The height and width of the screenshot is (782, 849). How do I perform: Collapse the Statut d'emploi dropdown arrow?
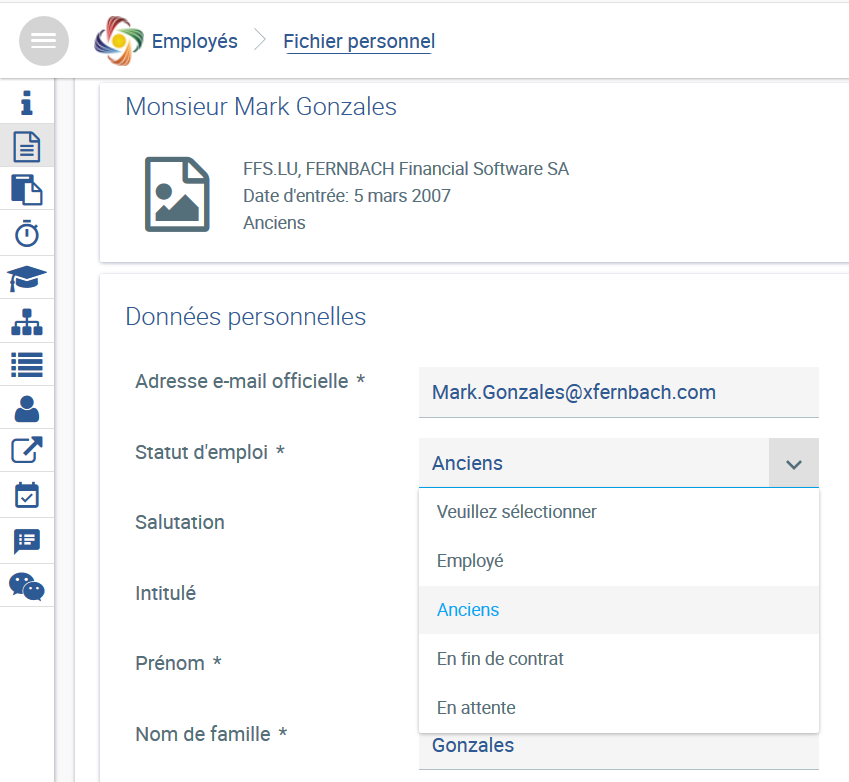tap(794, 464)
